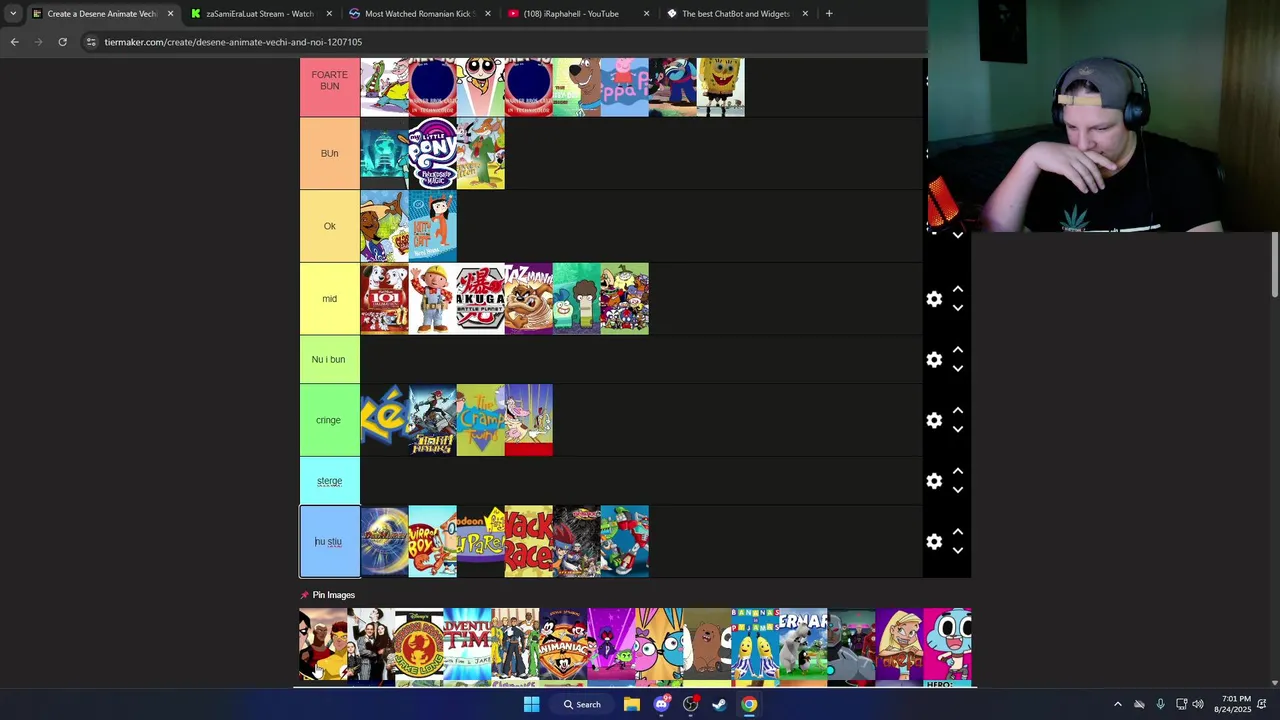Open Steam from the taskbar

pos(719,704)
